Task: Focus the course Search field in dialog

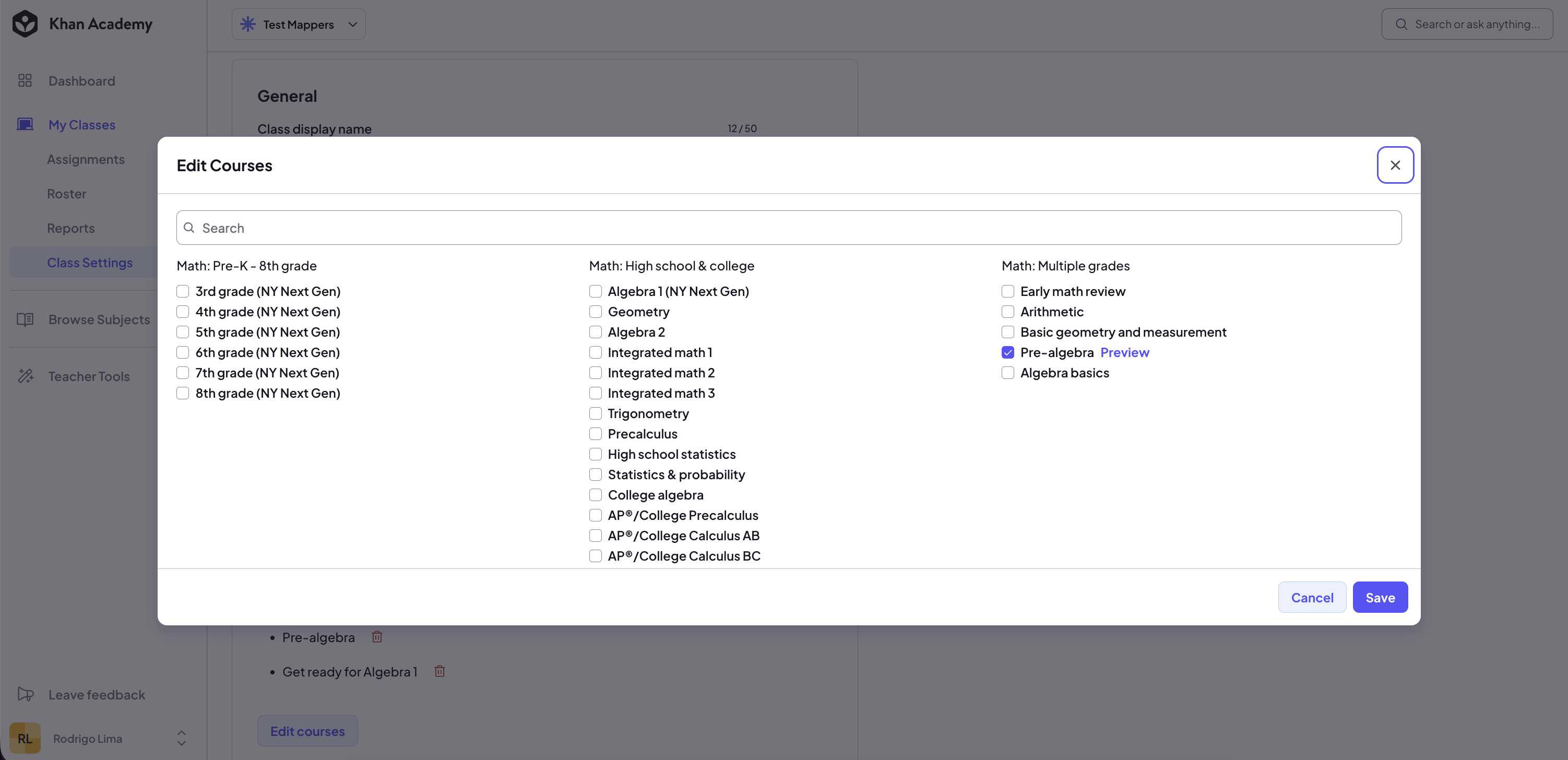Action: click(x=789, y=228)
